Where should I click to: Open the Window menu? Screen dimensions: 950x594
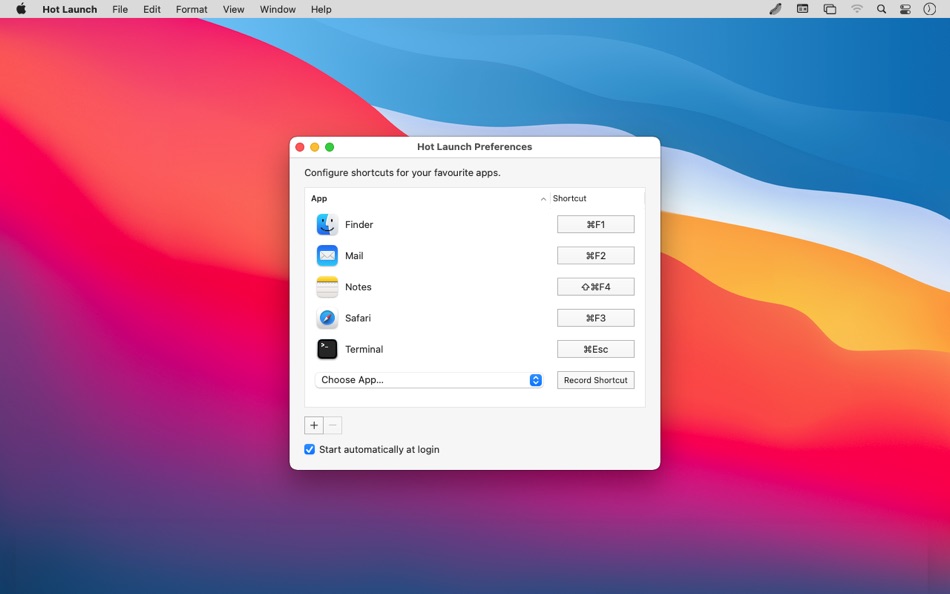point(277,9)
